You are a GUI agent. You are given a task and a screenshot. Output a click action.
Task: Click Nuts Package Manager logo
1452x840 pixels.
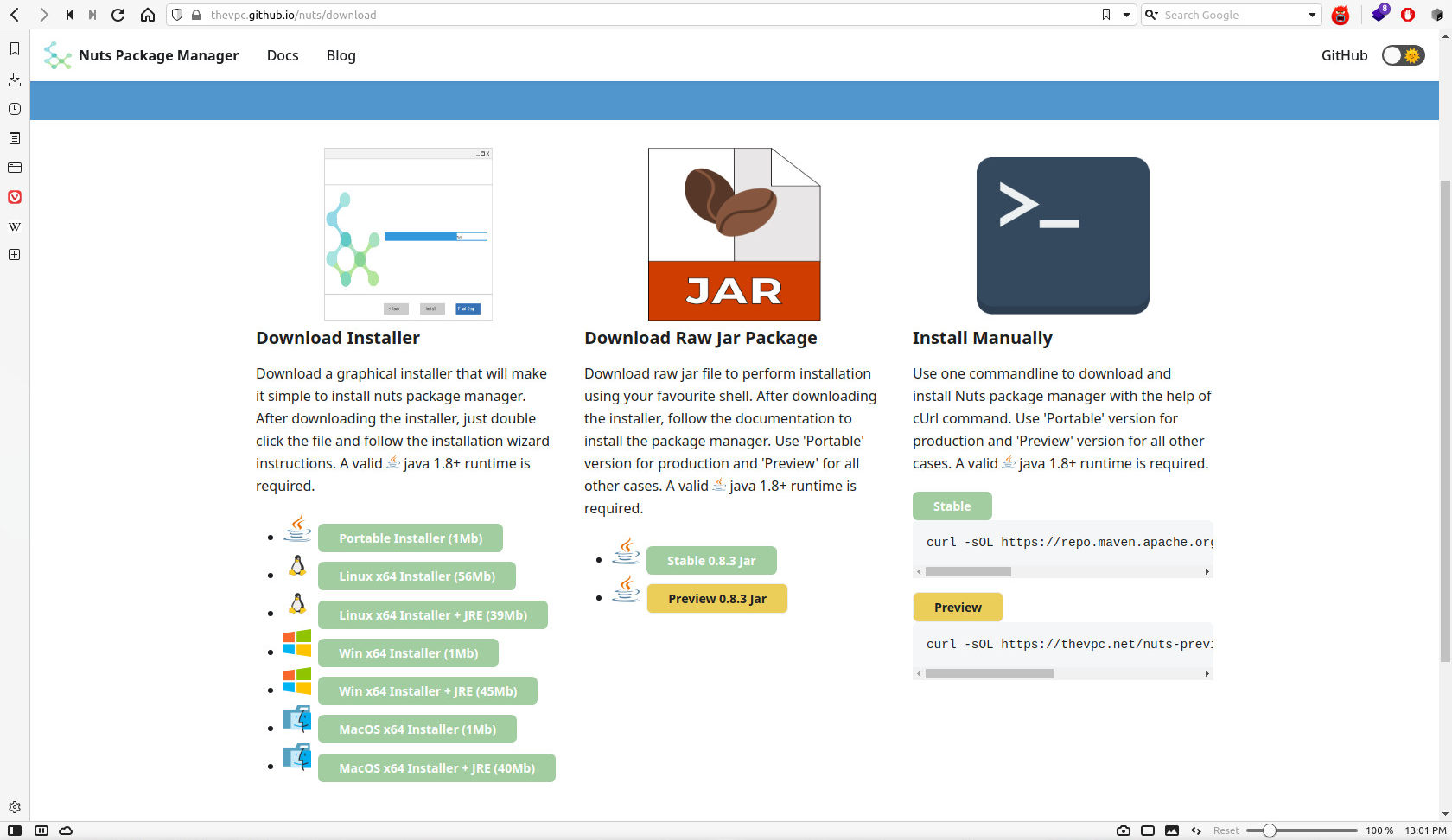coord(57,55)
